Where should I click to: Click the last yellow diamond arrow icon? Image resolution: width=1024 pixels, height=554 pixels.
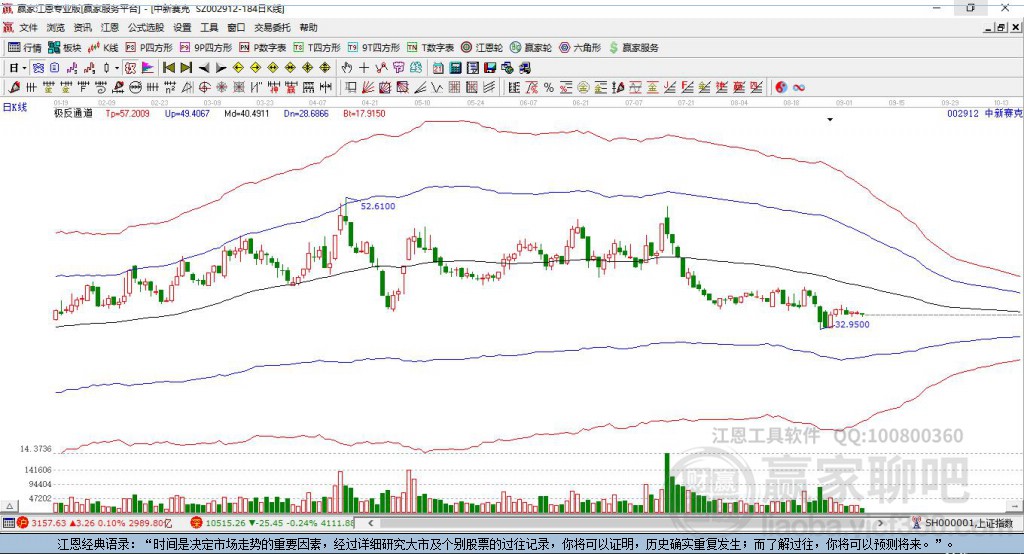(x=325, y=68)
